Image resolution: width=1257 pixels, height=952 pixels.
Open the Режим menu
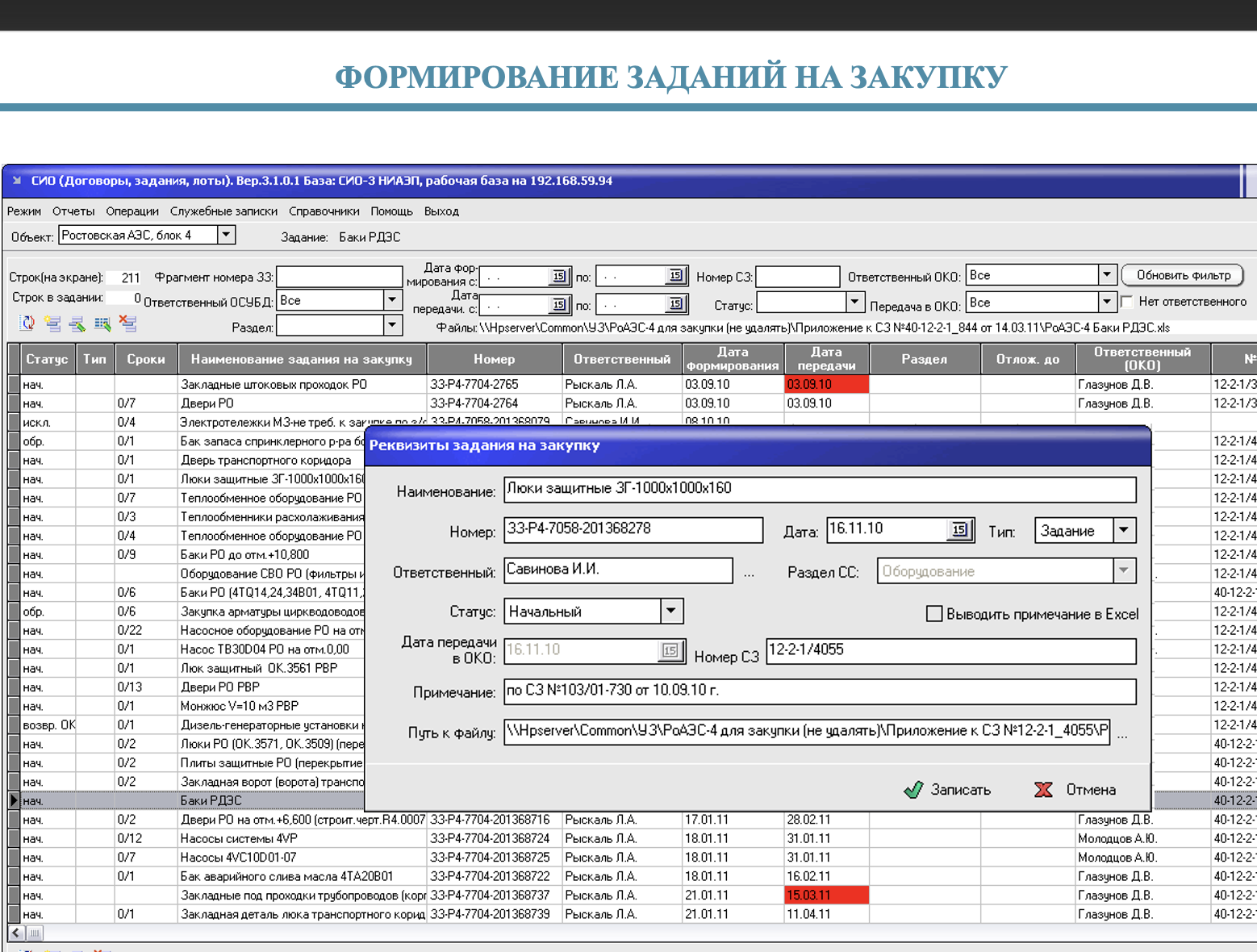pos(24,211)
